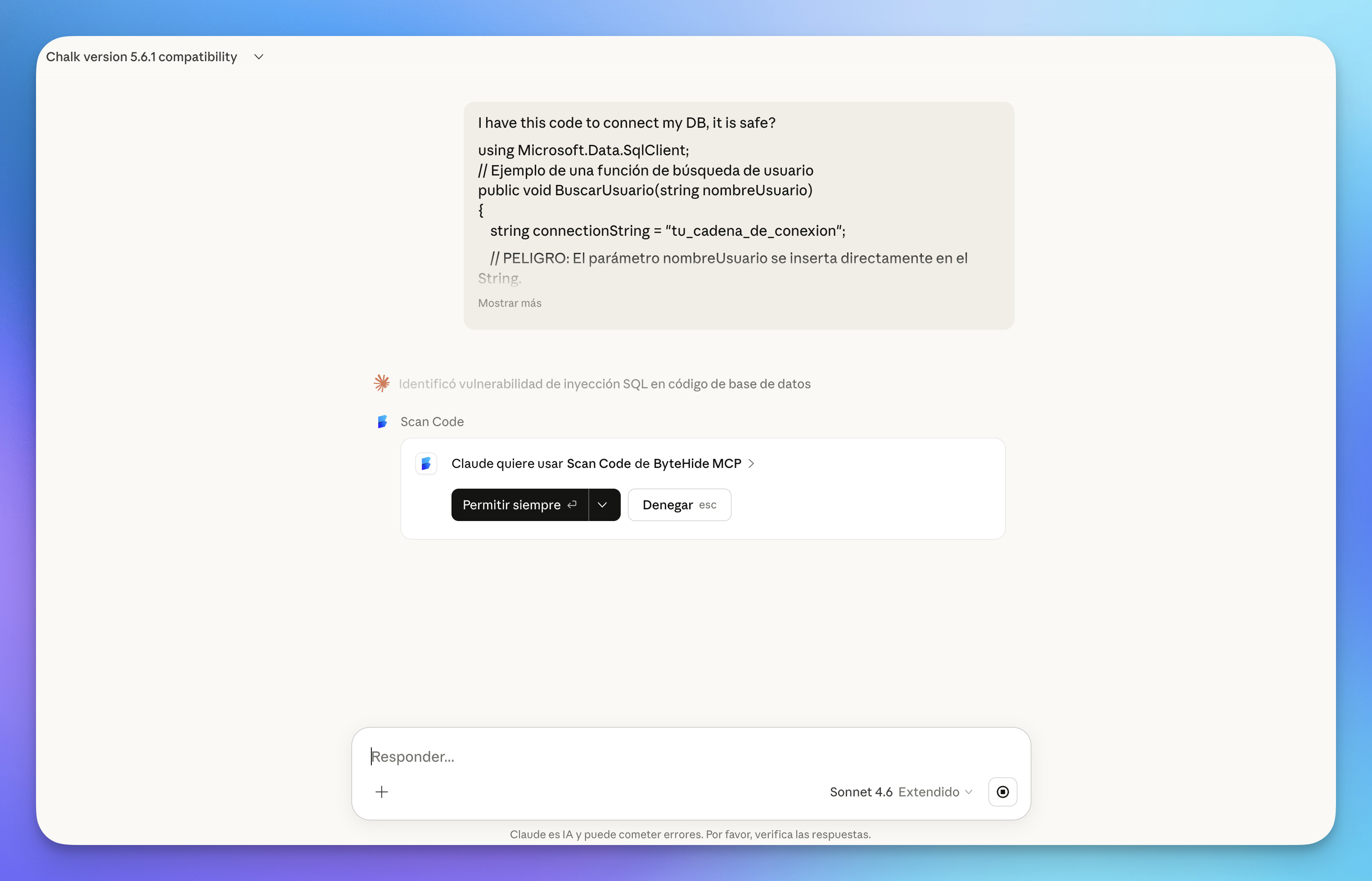Click the plus attachment icon
The height and width of the screenshot is (881, 1372).
(x=382, y=792)
